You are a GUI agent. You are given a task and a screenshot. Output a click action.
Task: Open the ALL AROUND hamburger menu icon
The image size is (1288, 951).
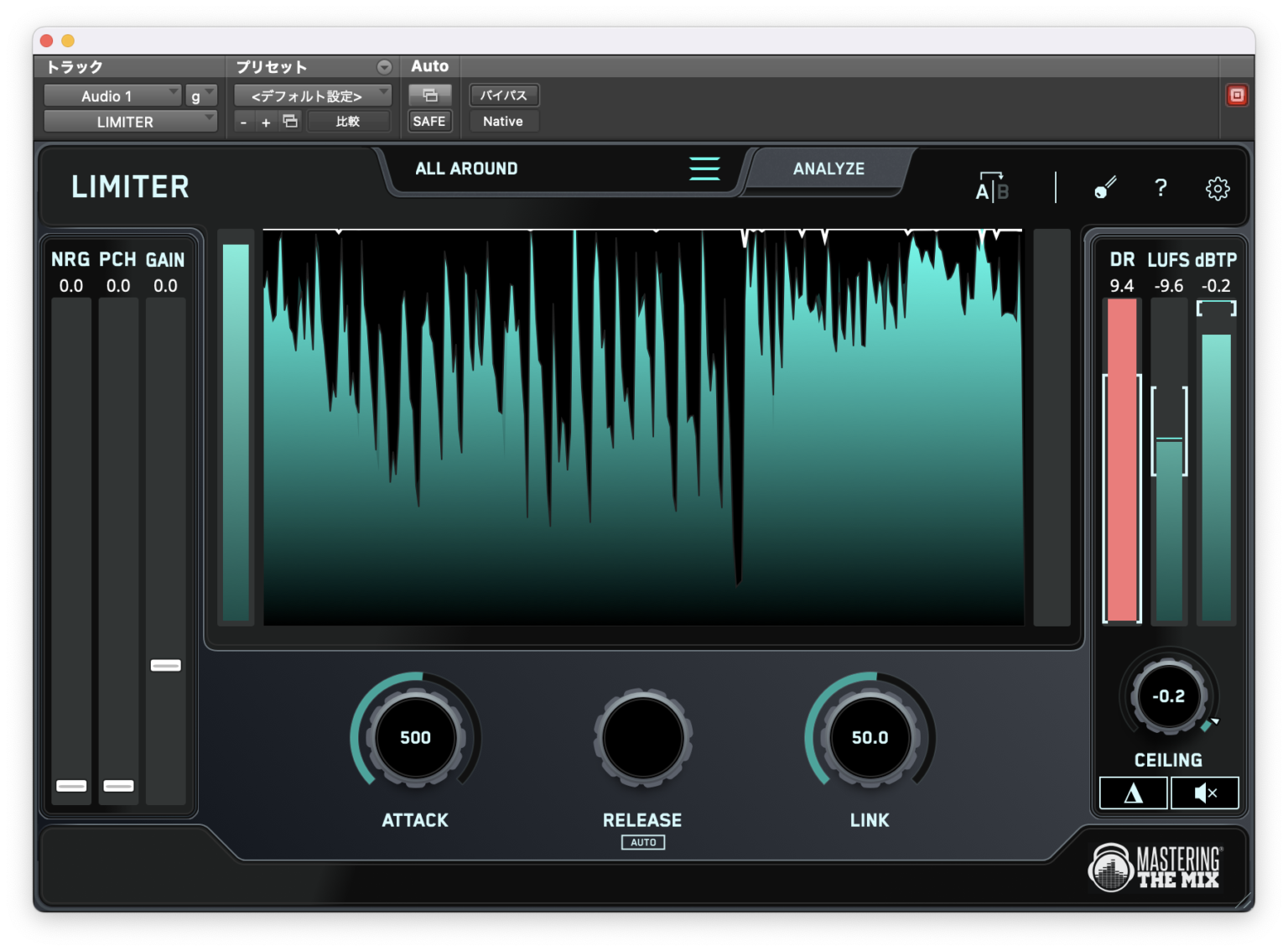point(704,169)
